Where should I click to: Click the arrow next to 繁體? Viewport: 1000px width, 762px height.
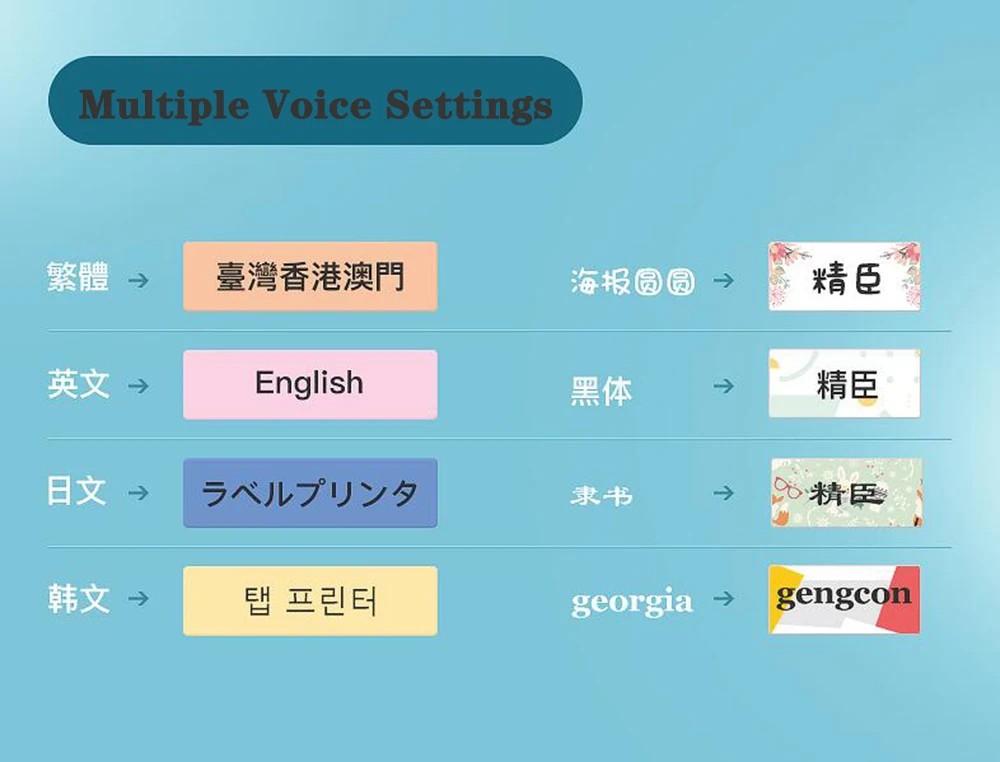click(x=138, y=280)
